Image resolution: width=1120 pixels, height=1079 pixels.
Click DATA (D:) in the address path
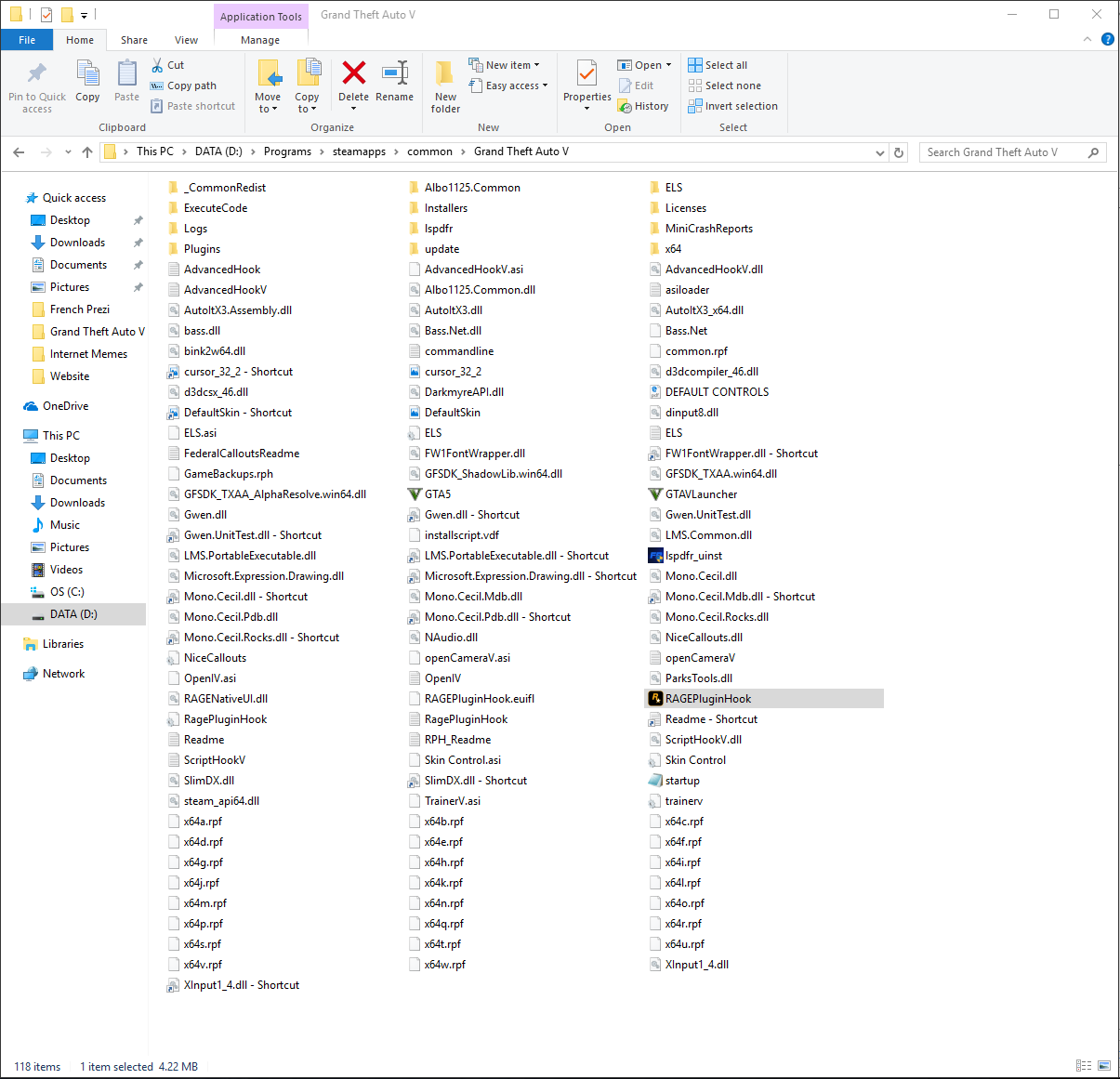pos(218,151)
